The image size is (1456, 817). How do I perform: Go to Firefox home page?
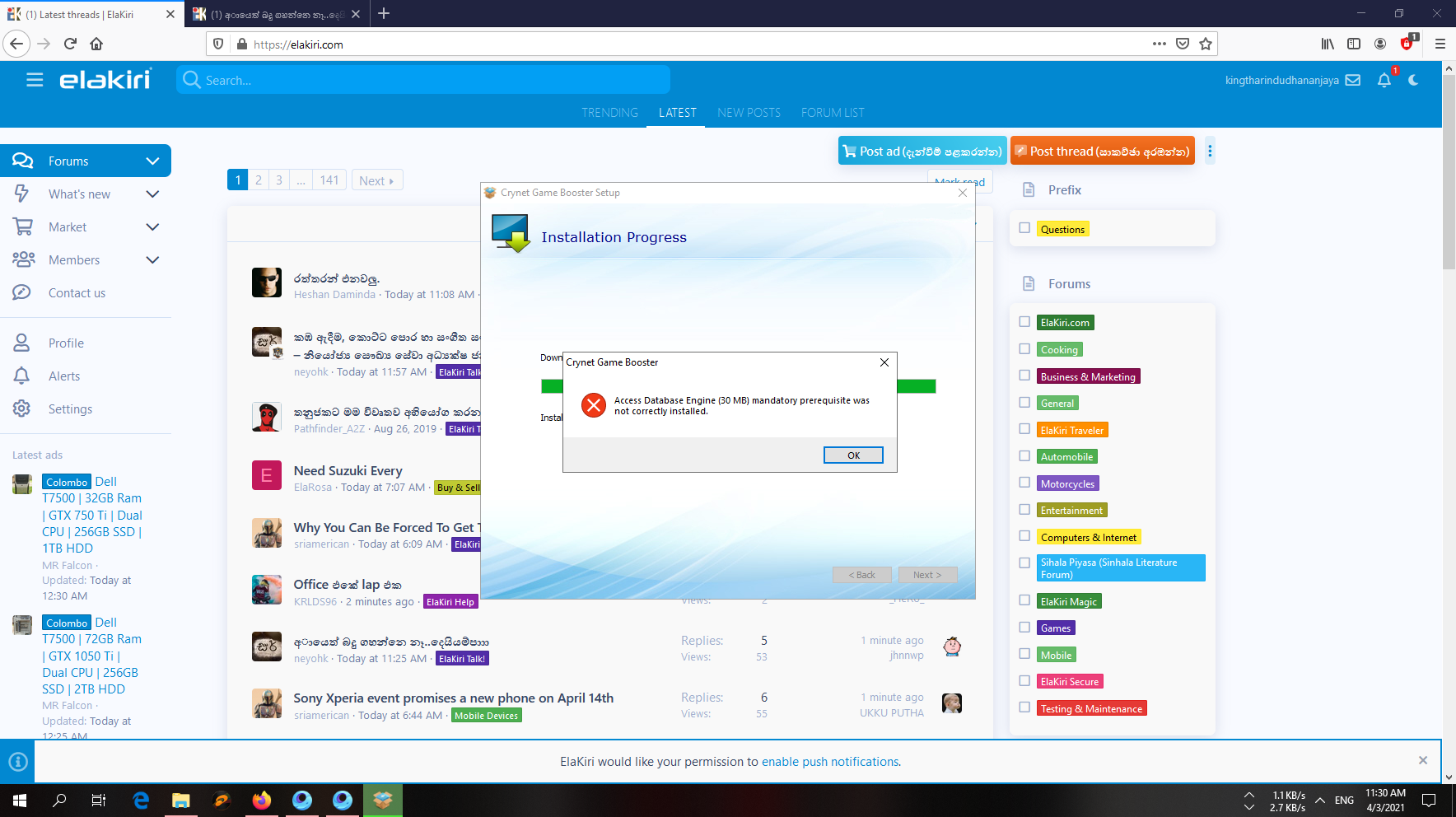coord(96,44)
